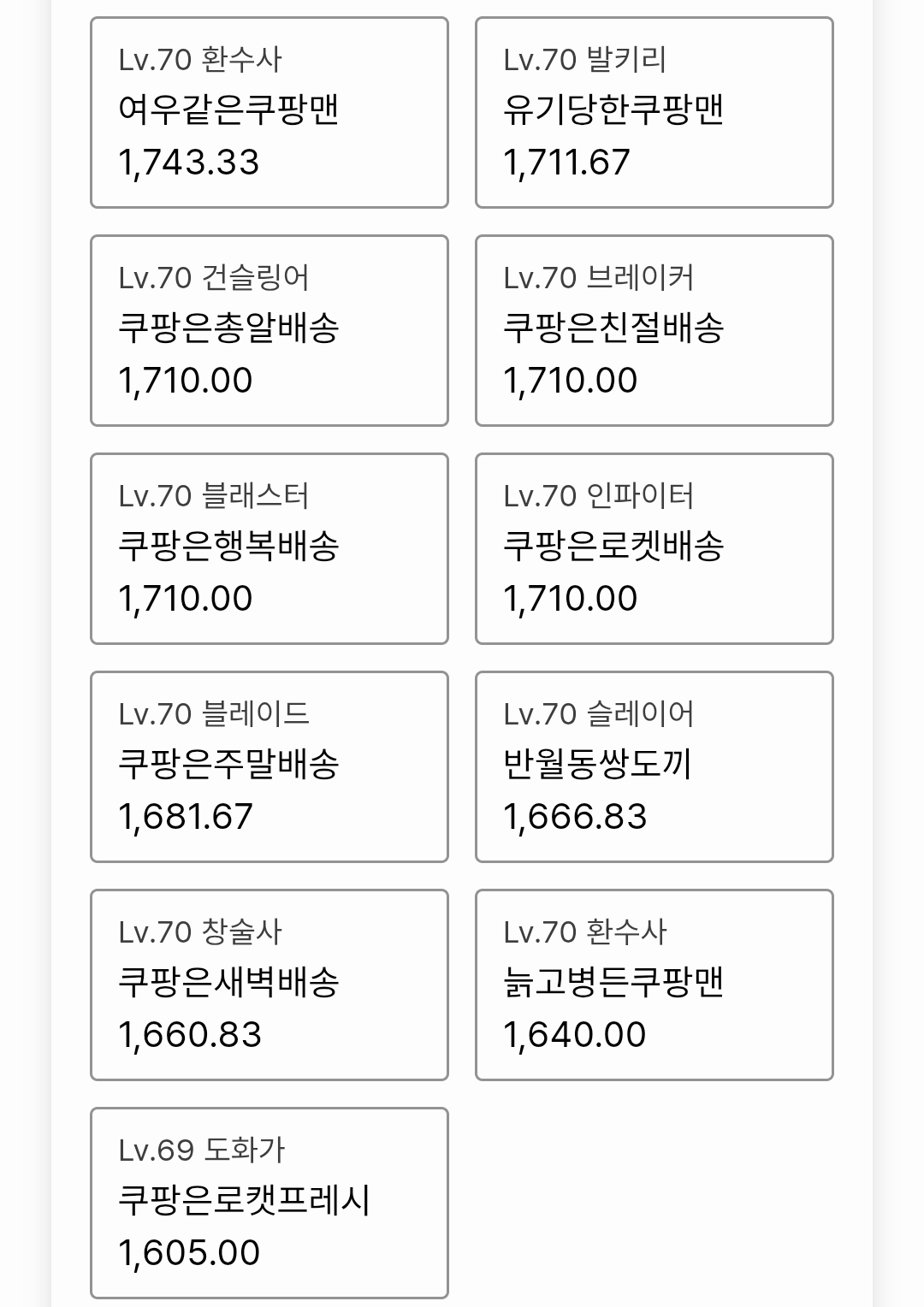Screen dimensions: 924x1307
Task: Click the Lv.70 인파이터 class label
Action: (x=598, y=496)
